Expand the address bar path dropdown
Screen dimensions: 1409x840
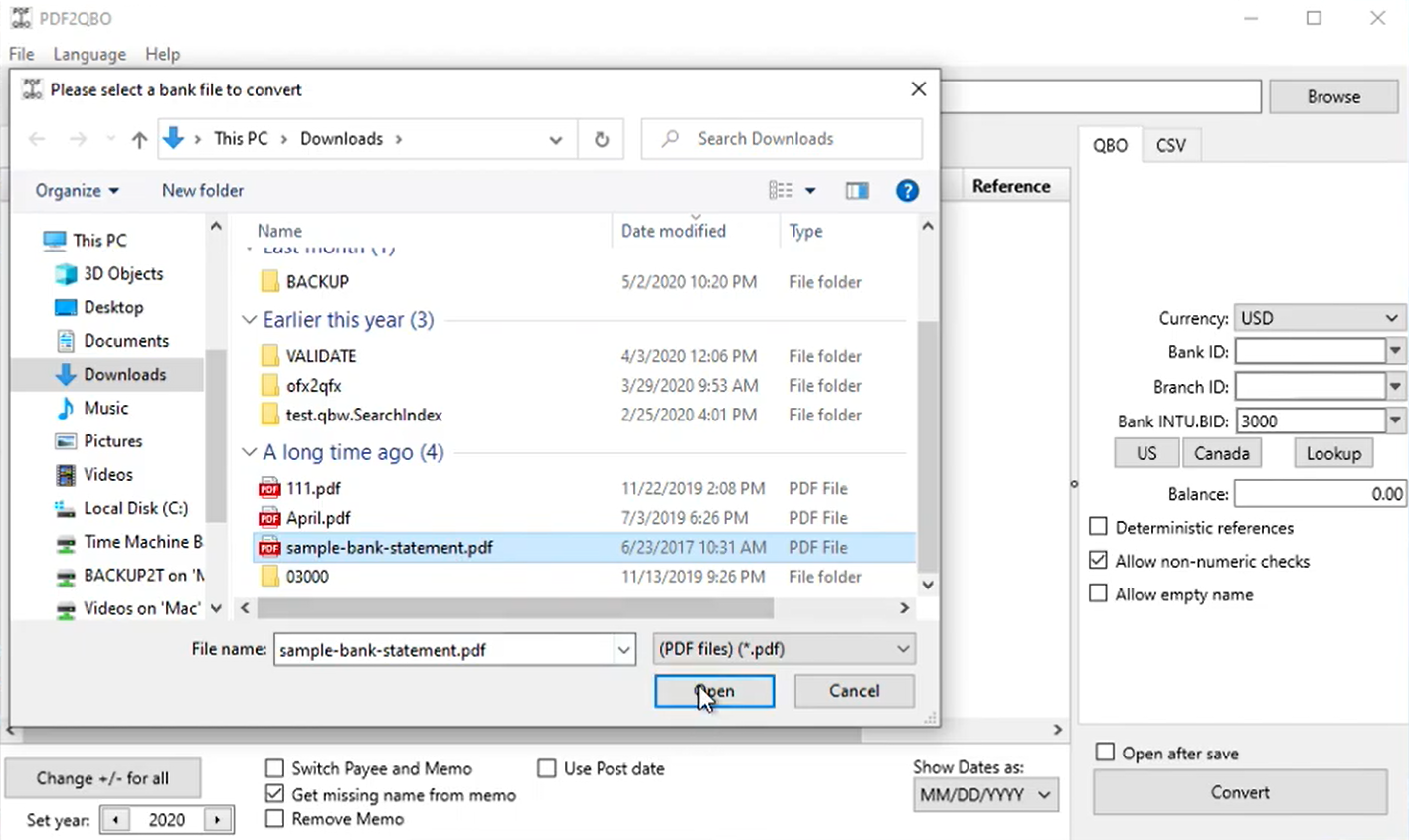coord(556,139)
